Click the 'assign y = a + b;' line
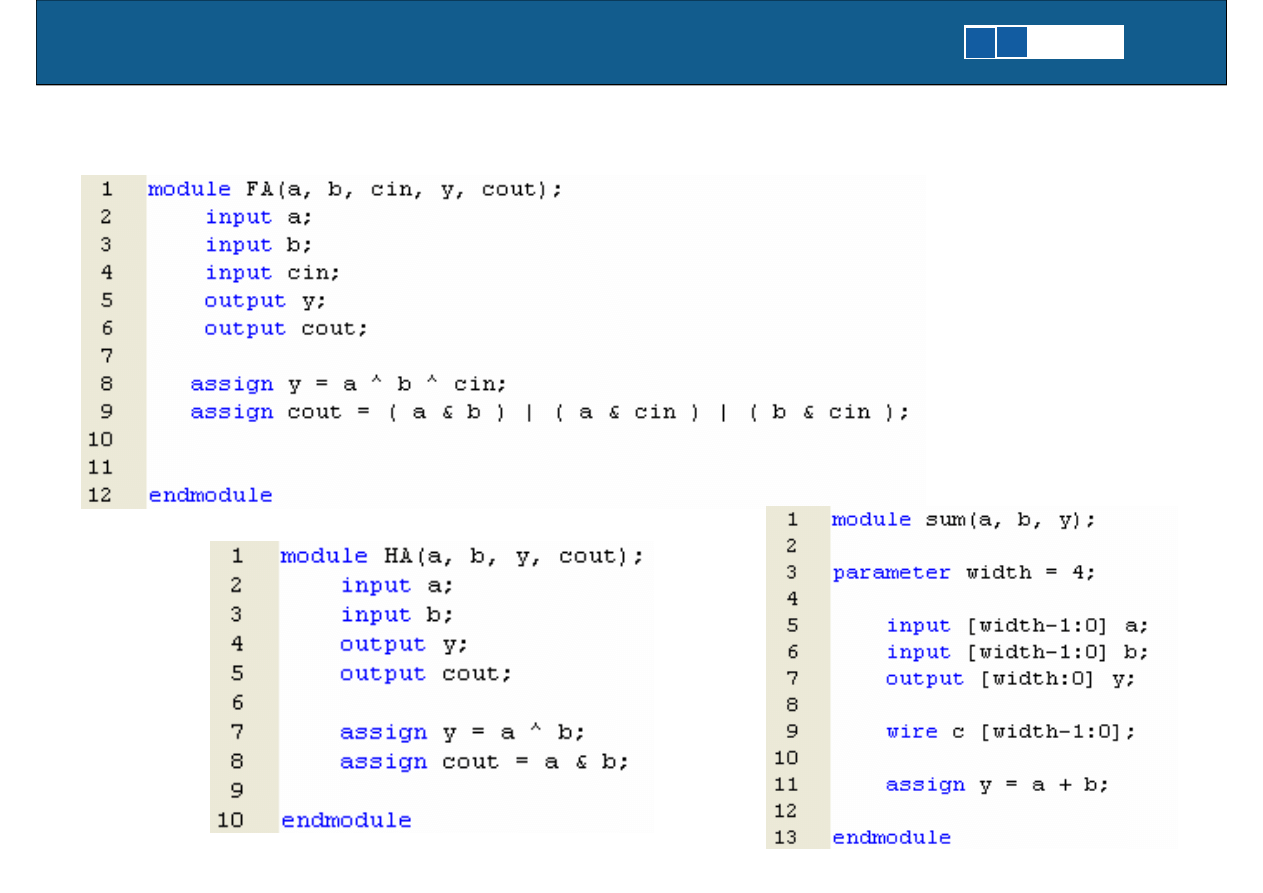1263x893 pixels. tap(997, 785)
